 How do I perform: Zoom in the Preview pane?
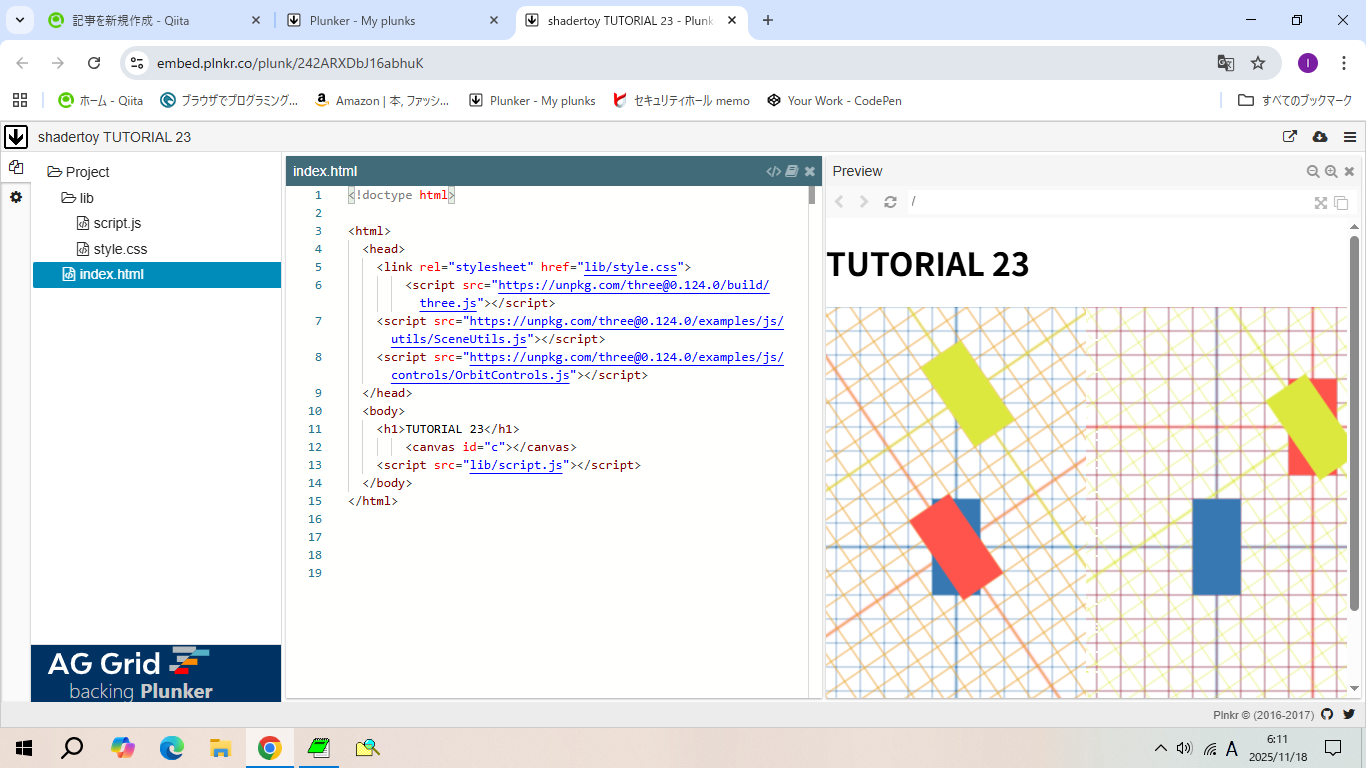click(1331, 171)
